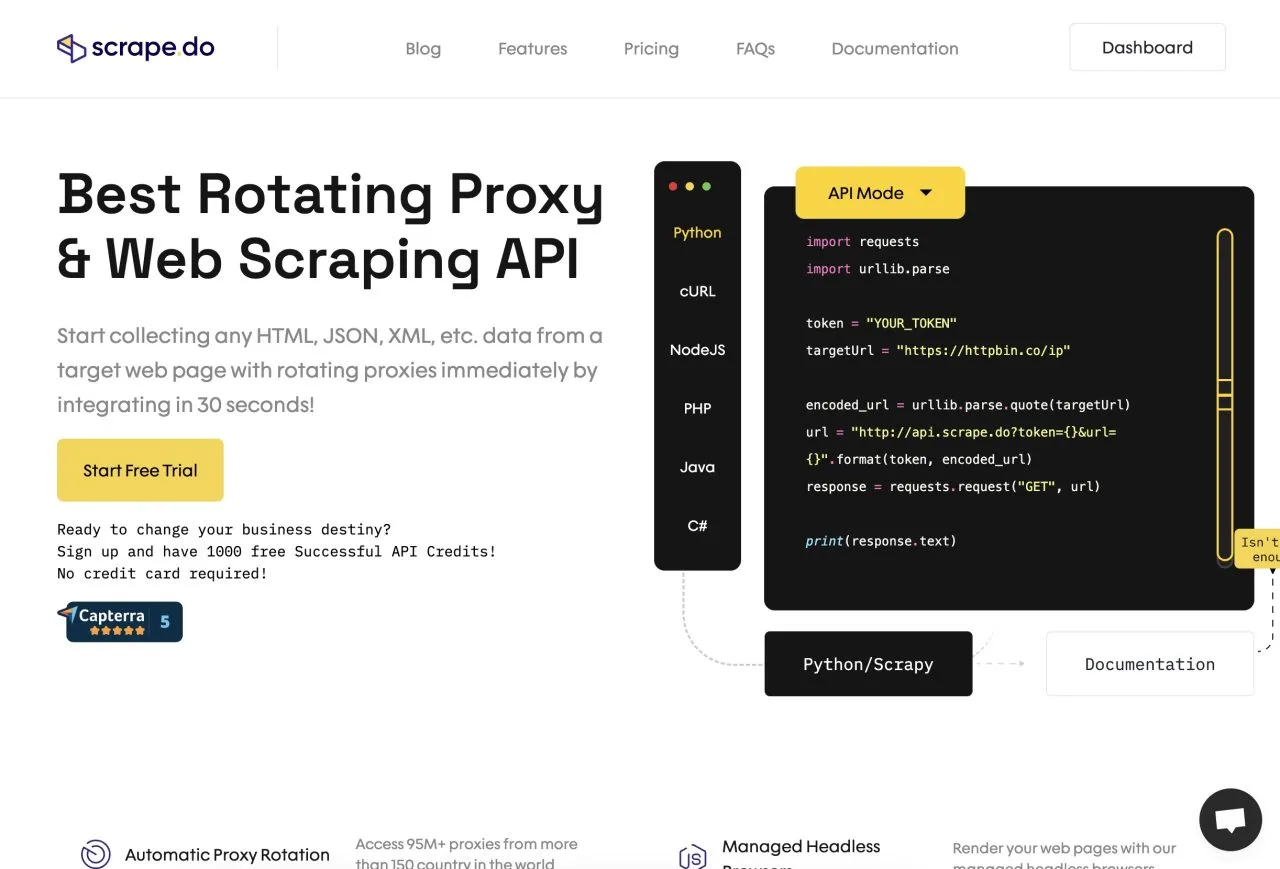Image resolution: width=1280 pixels, height=869 pixels.
Task: Open the chat bubble widget
Action: 1230,820
